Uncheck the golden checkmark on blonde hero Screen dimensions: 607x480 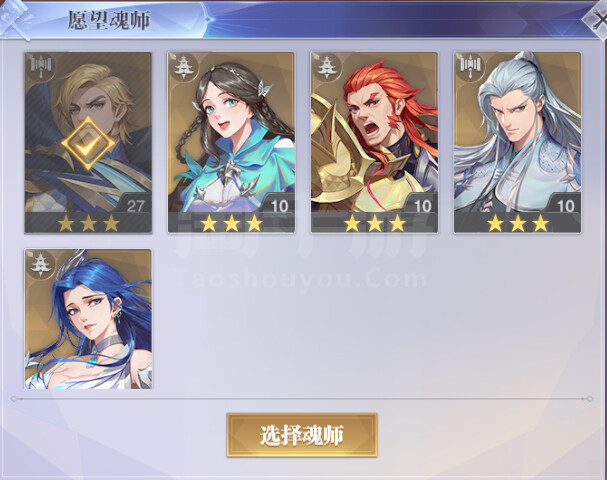[88, 143]
